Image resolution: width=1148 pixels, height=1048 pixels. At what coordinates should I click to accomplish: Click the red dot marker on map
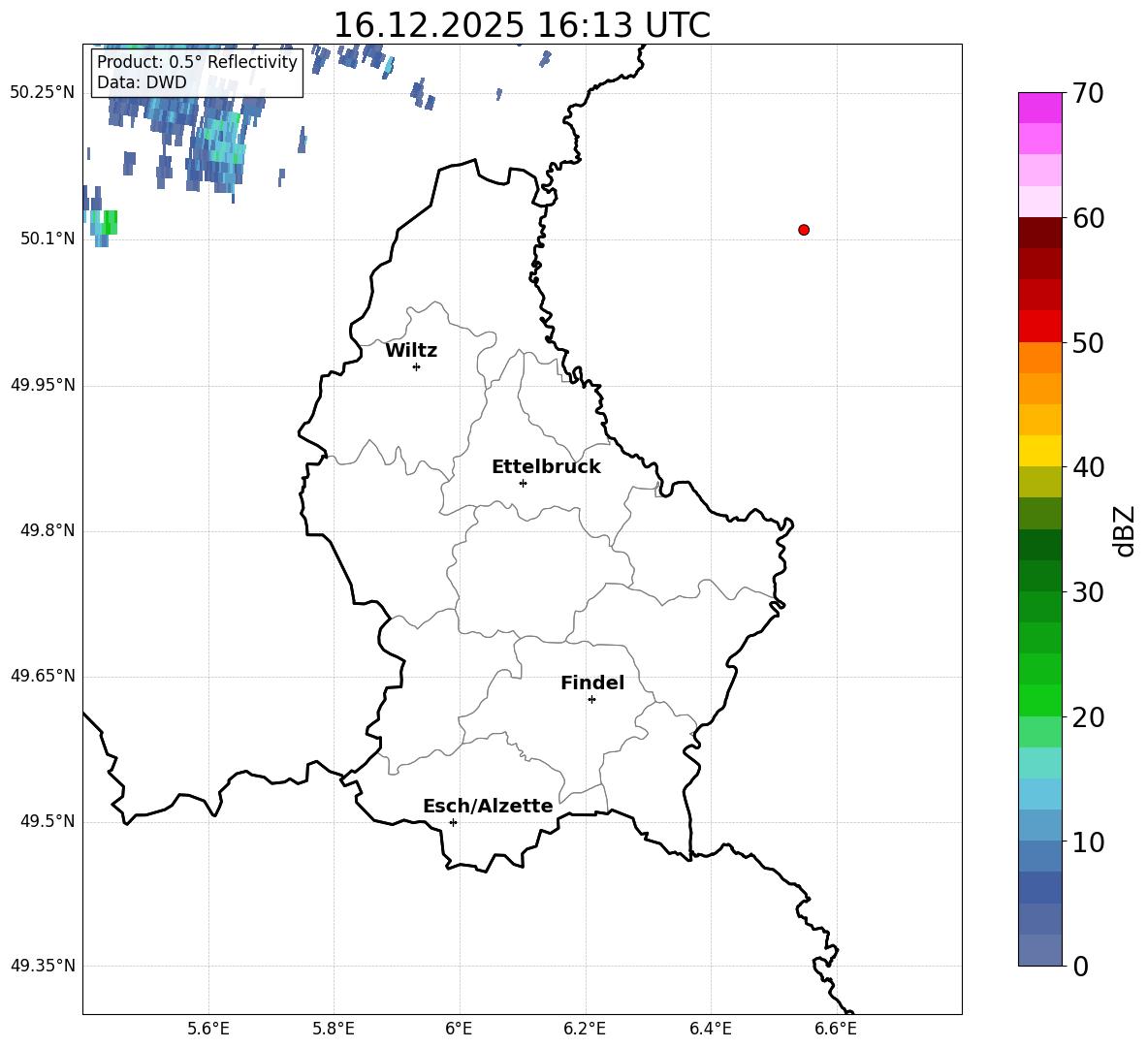pyautogui.click(x=804, y=230)
